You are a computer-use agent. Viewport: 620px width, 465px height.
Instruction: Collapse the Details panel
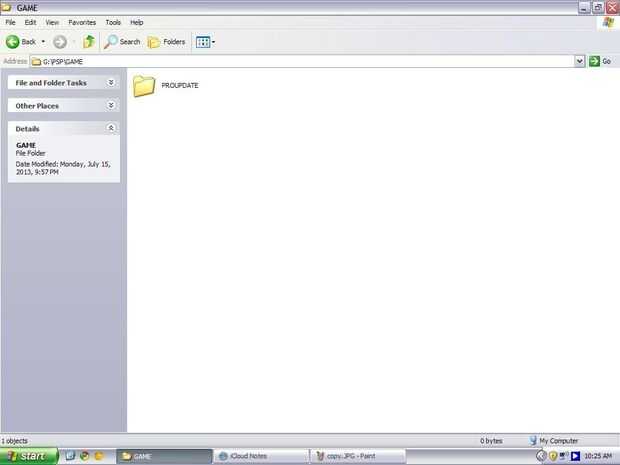111,128
